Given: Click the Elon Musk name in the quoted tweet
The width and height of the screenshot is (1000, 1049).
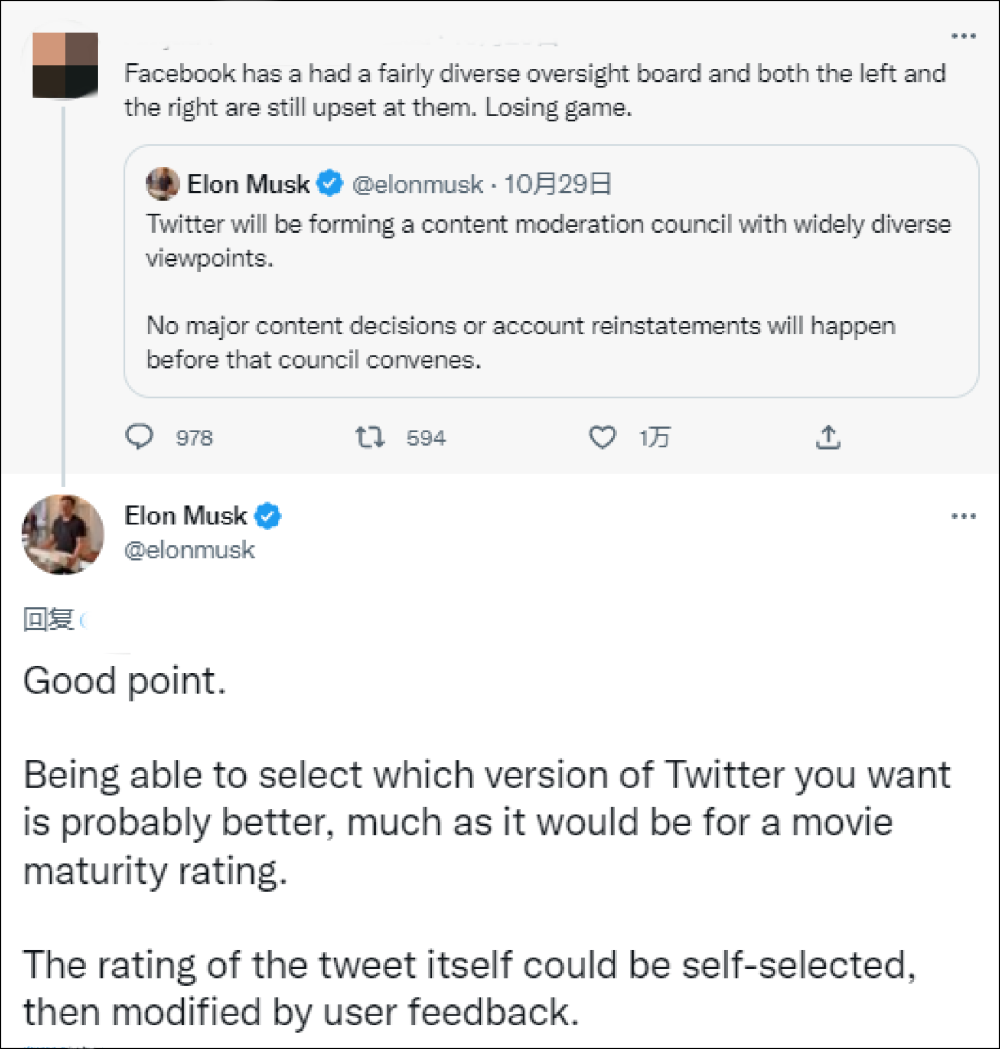Looking at the screenshot, I should 248,184.
